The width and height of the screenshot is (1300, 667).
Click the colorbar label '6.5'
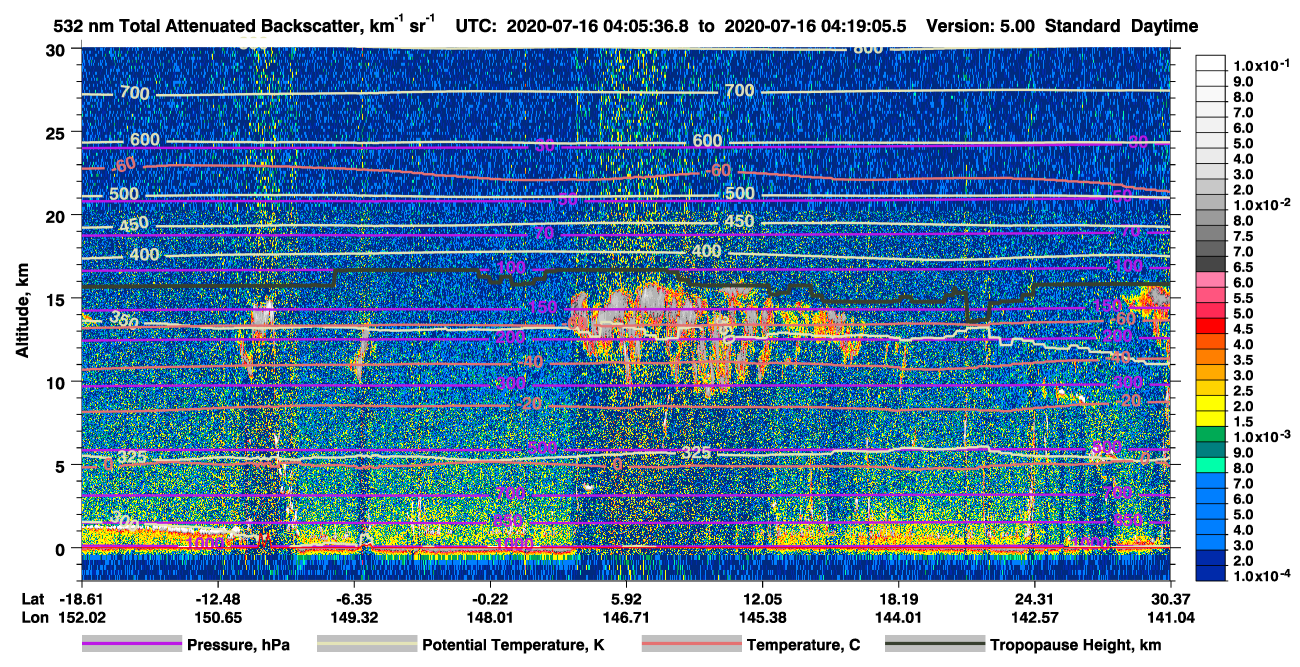point(1242,266)
